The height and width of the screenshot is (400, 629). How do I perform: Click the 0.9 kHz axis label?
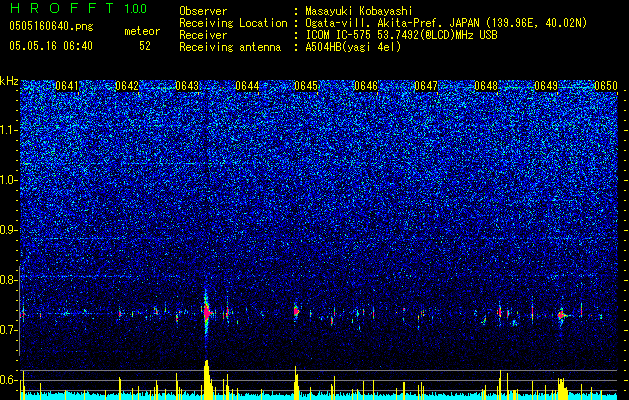coord(9,230)
